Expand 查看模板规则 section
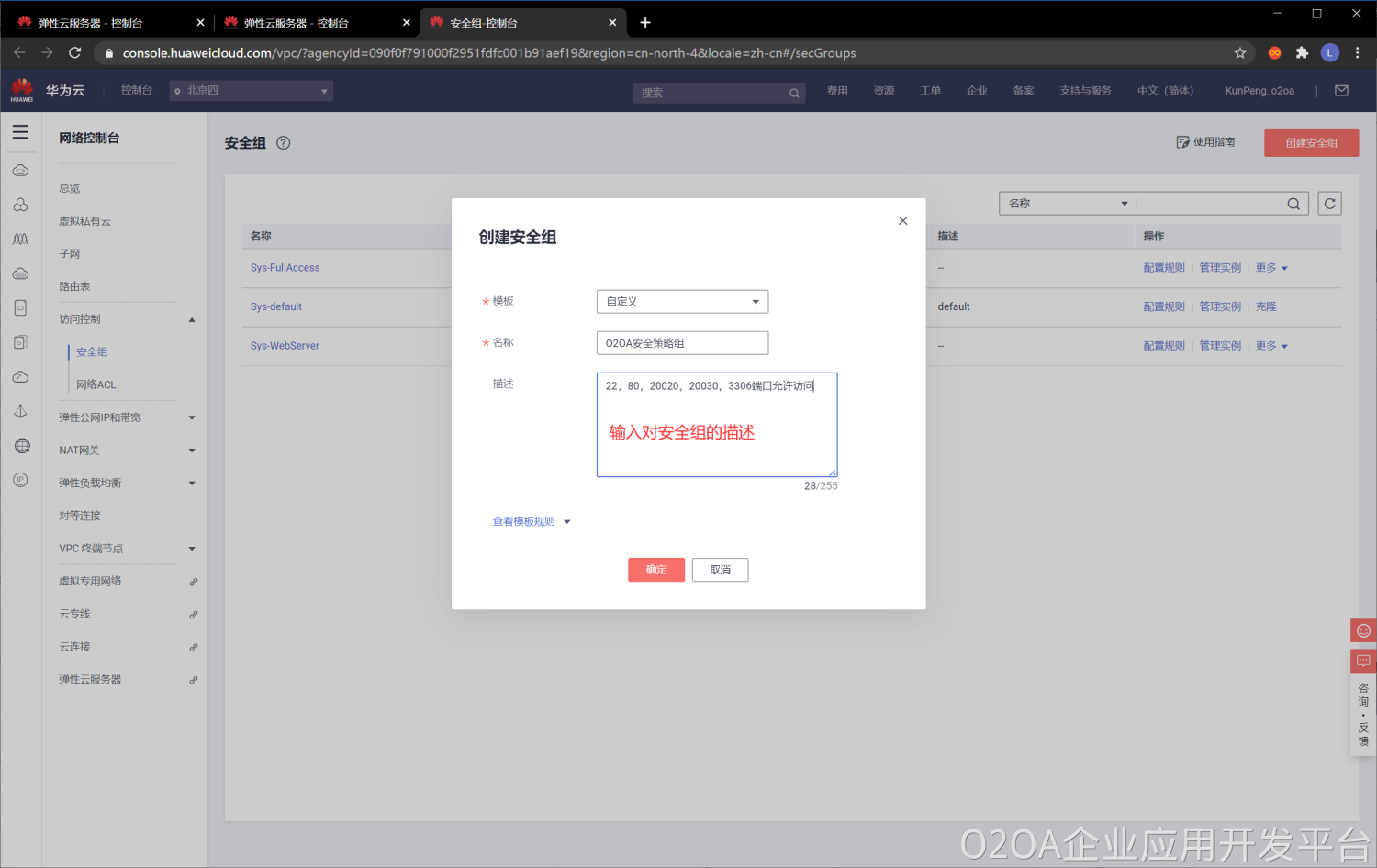Image resolution: width=1377 pixels, height=868 pixels. tap(532, 521)
